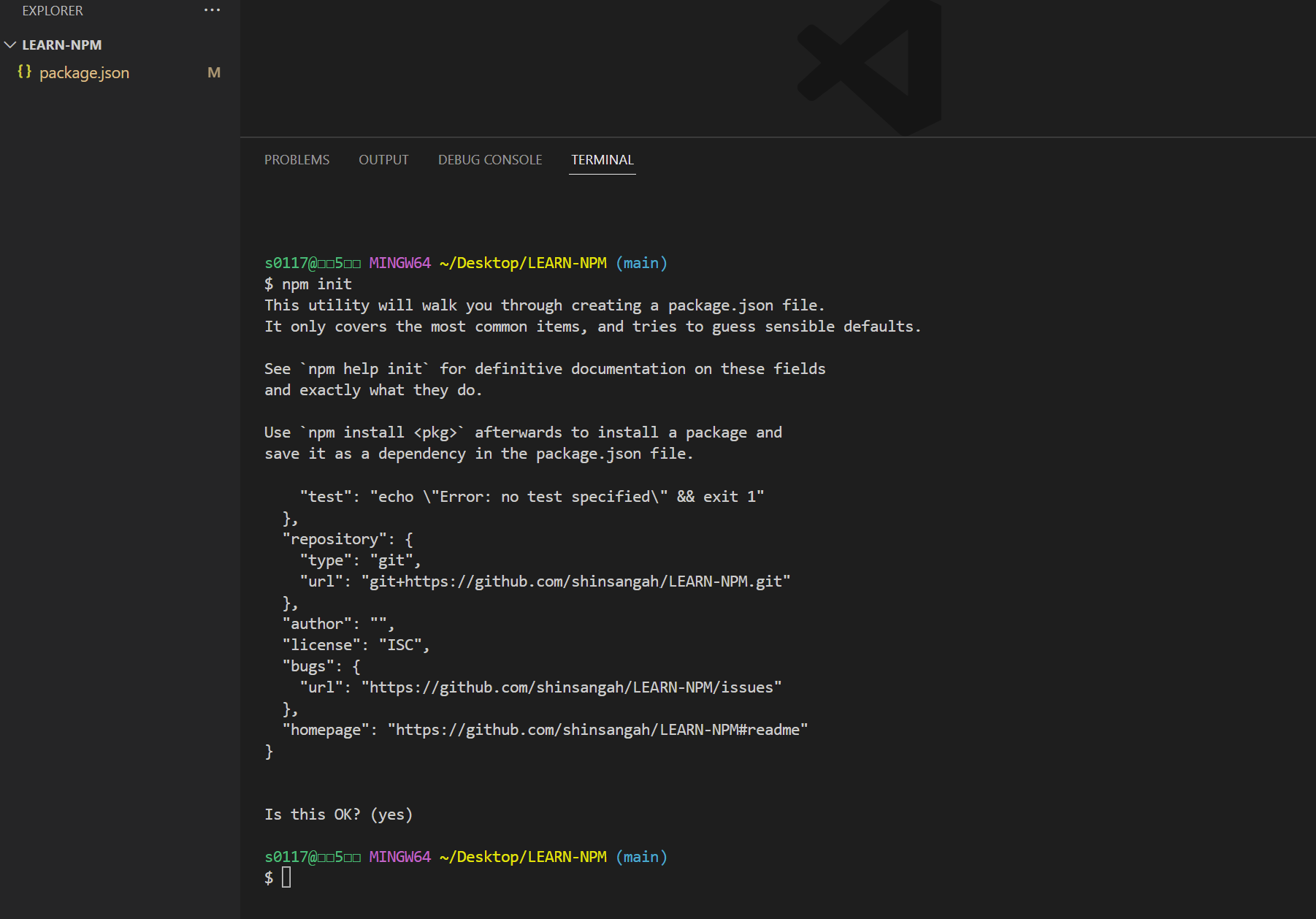
Task: Click 'This utility will walk you through' line
Action: click(545, 305)
